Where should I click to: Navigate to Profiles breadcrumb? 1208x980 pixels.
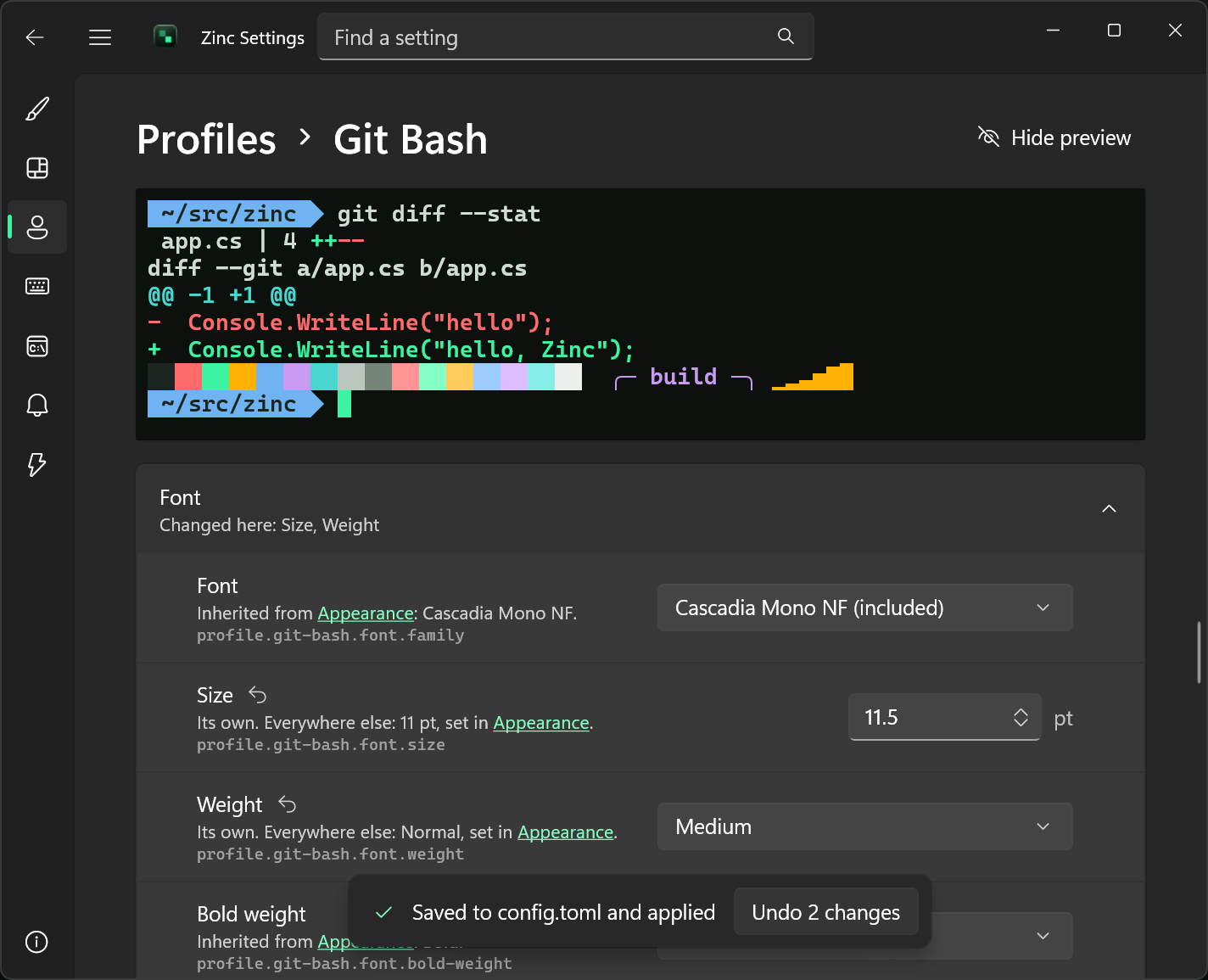pyautogui.click(x=206, y=139)
